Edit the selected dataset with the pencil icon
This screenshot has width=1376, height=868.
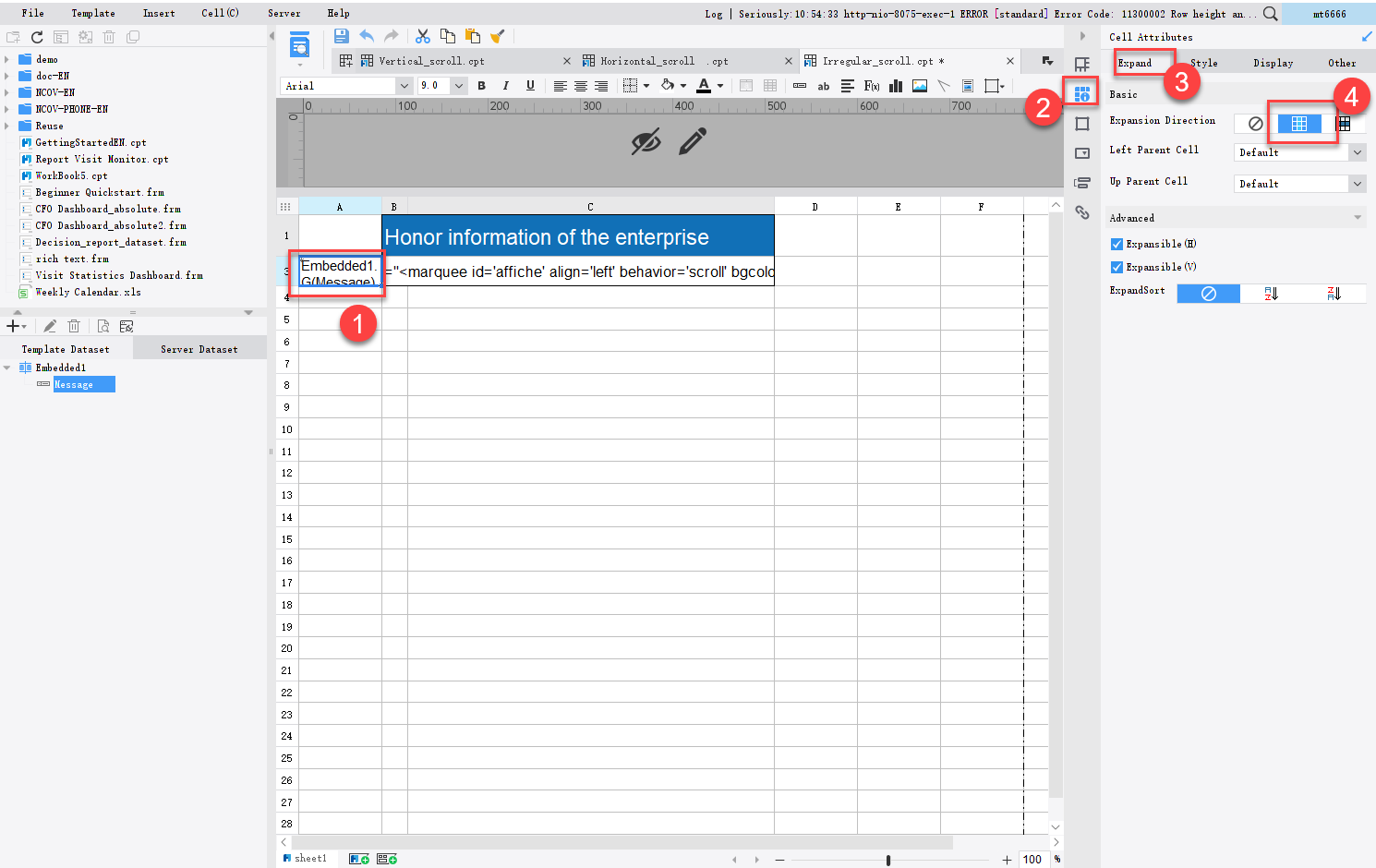pyautogui.click(x=50, y=326)
